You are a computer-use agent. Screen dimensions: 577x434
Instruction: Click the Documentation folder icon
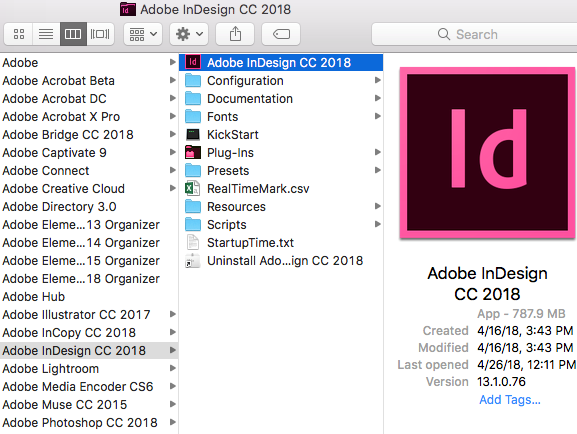[x=193, y=98]
